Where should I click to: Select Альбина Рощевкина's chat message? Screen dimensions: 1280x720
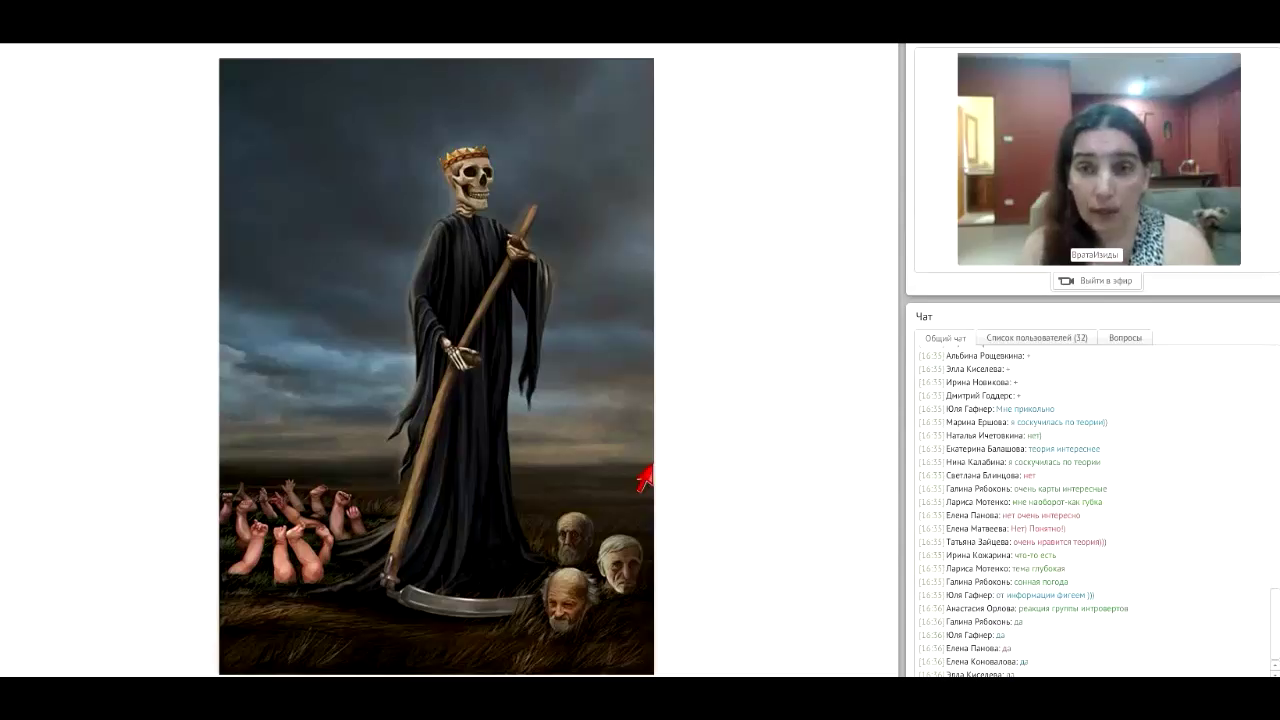pos(974,356)
